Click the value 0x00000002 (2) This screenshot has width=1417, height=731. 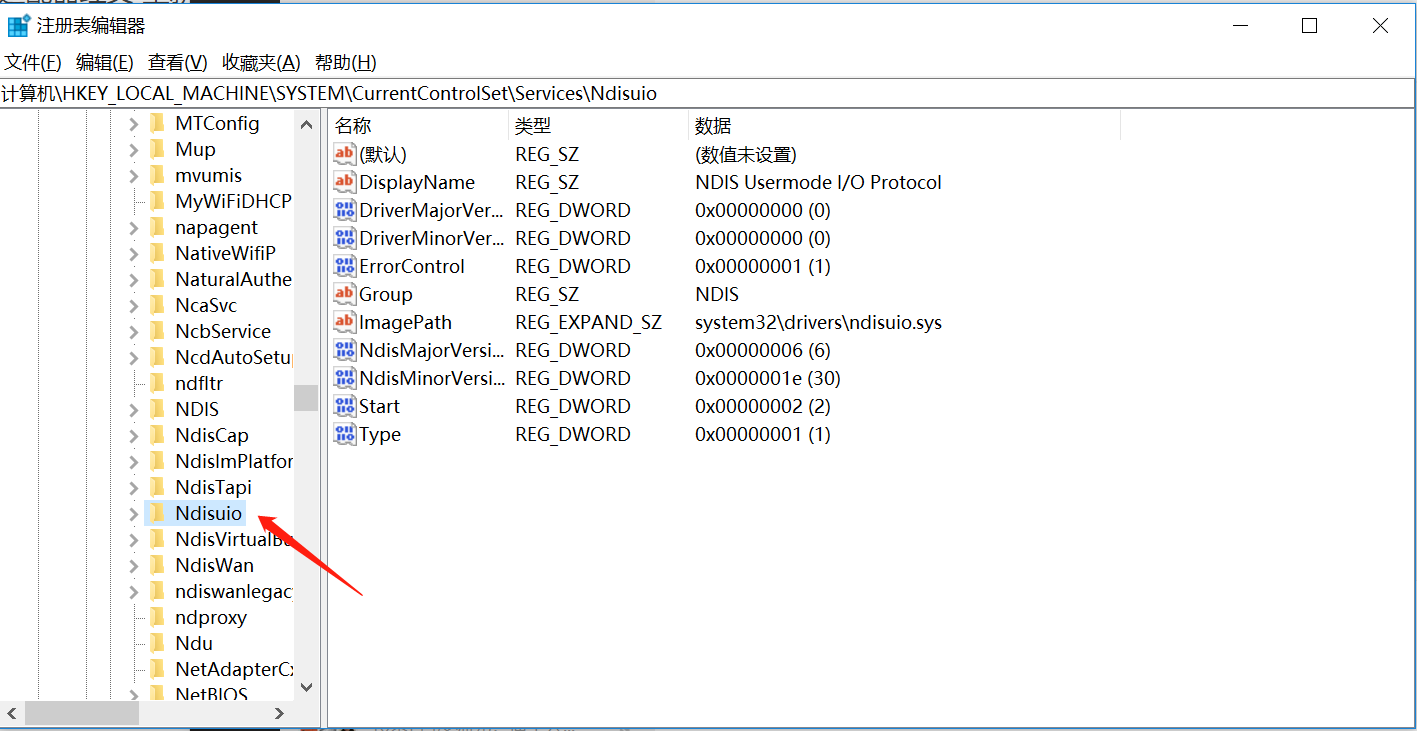click(763, 406)
